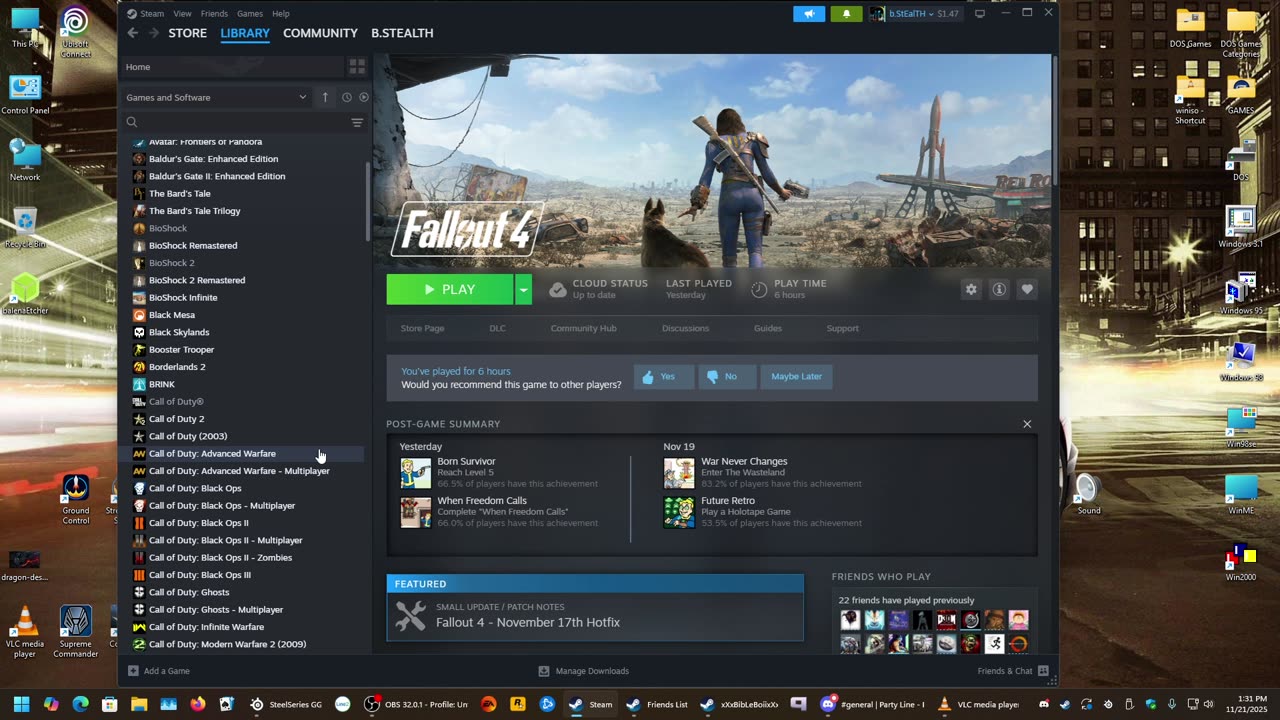Choose Maybe Later for the recommendation
The image size is (1280, 720).
[796, 377]
